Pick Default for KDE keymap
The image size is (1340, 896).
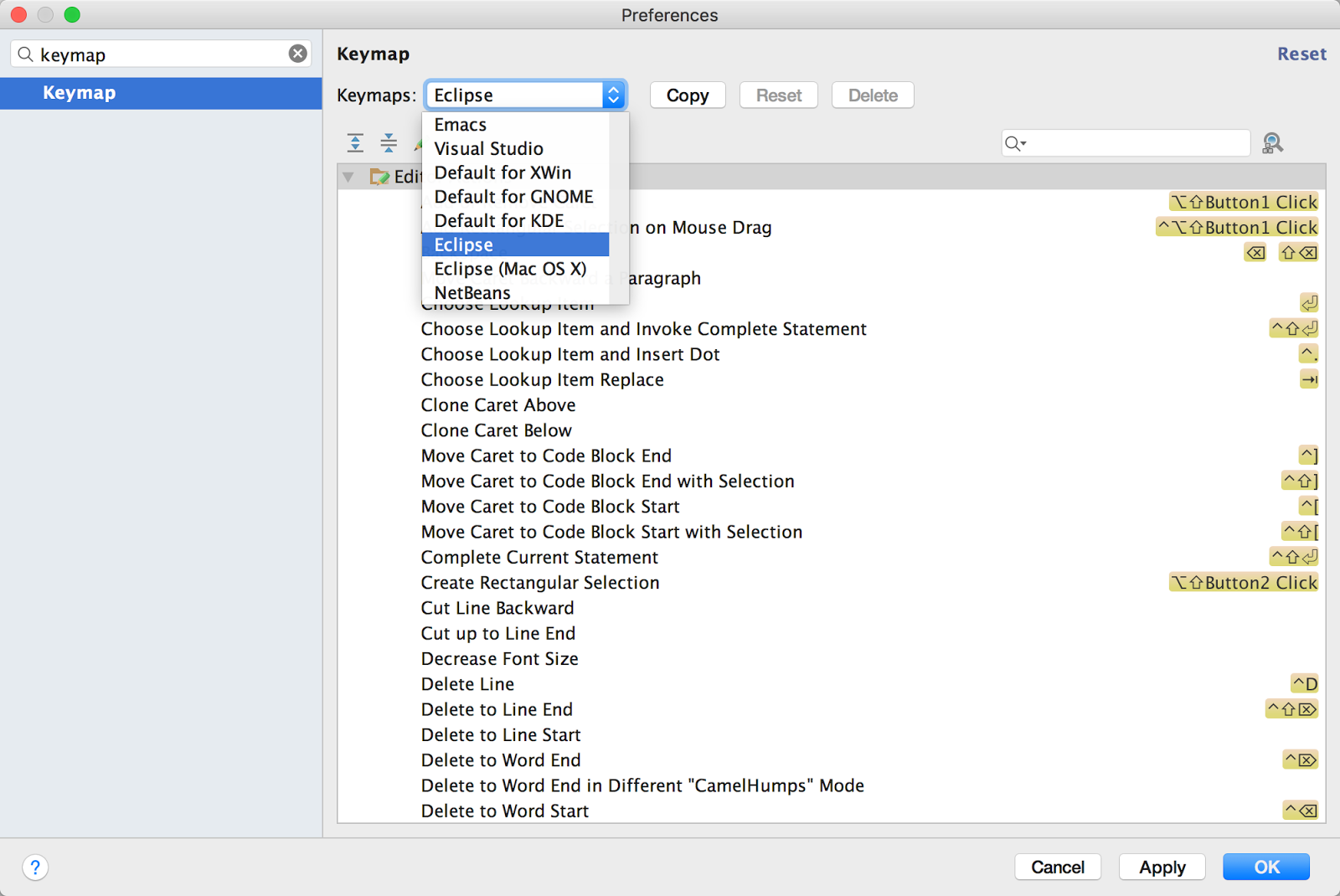tap(515, 220)
